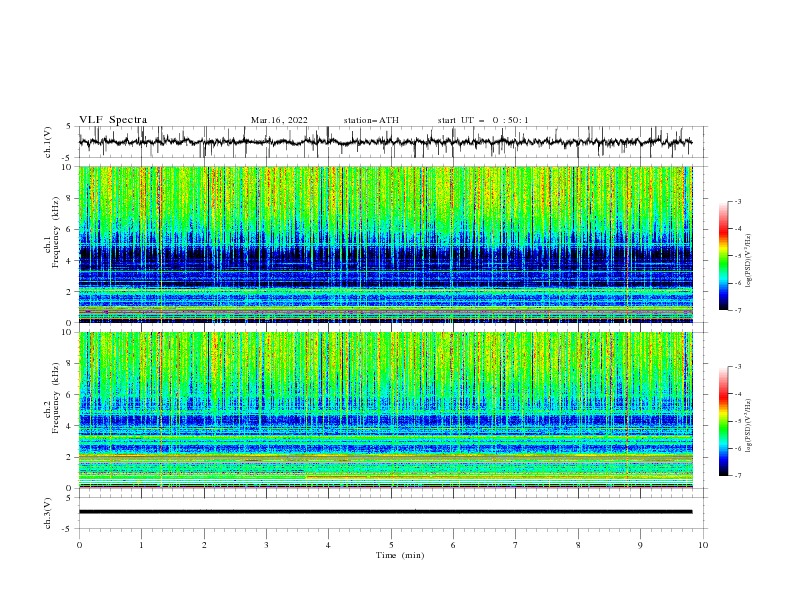Click the time axis tick label "1"
Image resolution: width=792 pixels, height=612 pixels.
pyautogui.click(x=141, y=545)
